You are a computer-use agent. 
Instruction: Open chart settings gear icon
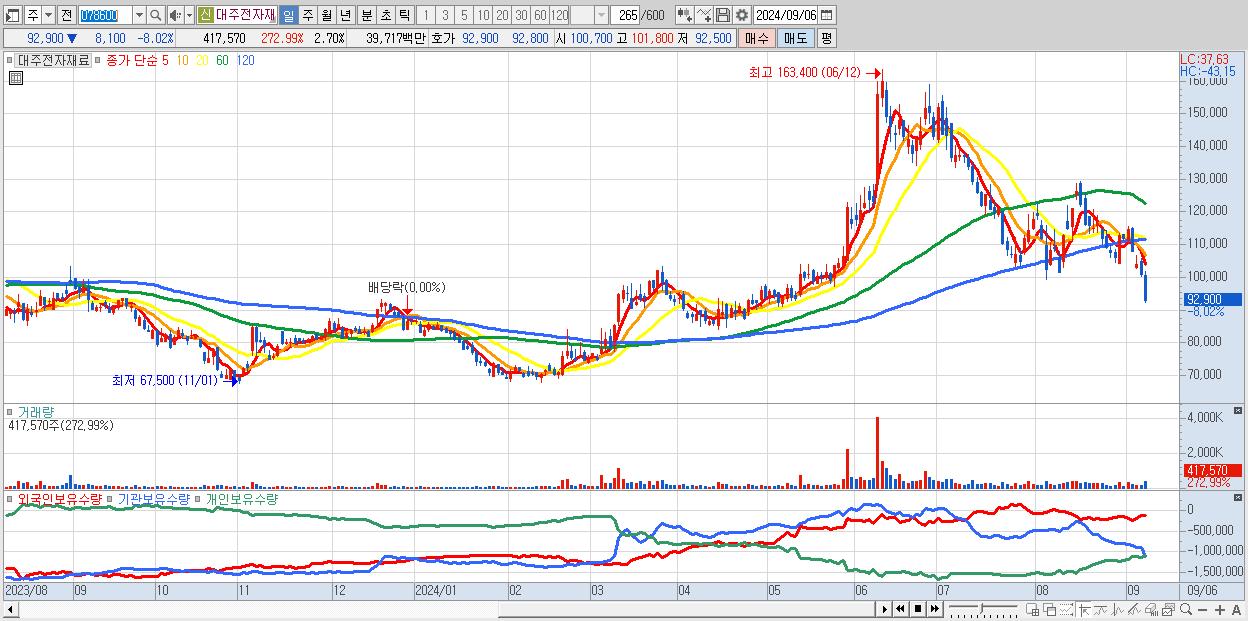pos(742,16)
